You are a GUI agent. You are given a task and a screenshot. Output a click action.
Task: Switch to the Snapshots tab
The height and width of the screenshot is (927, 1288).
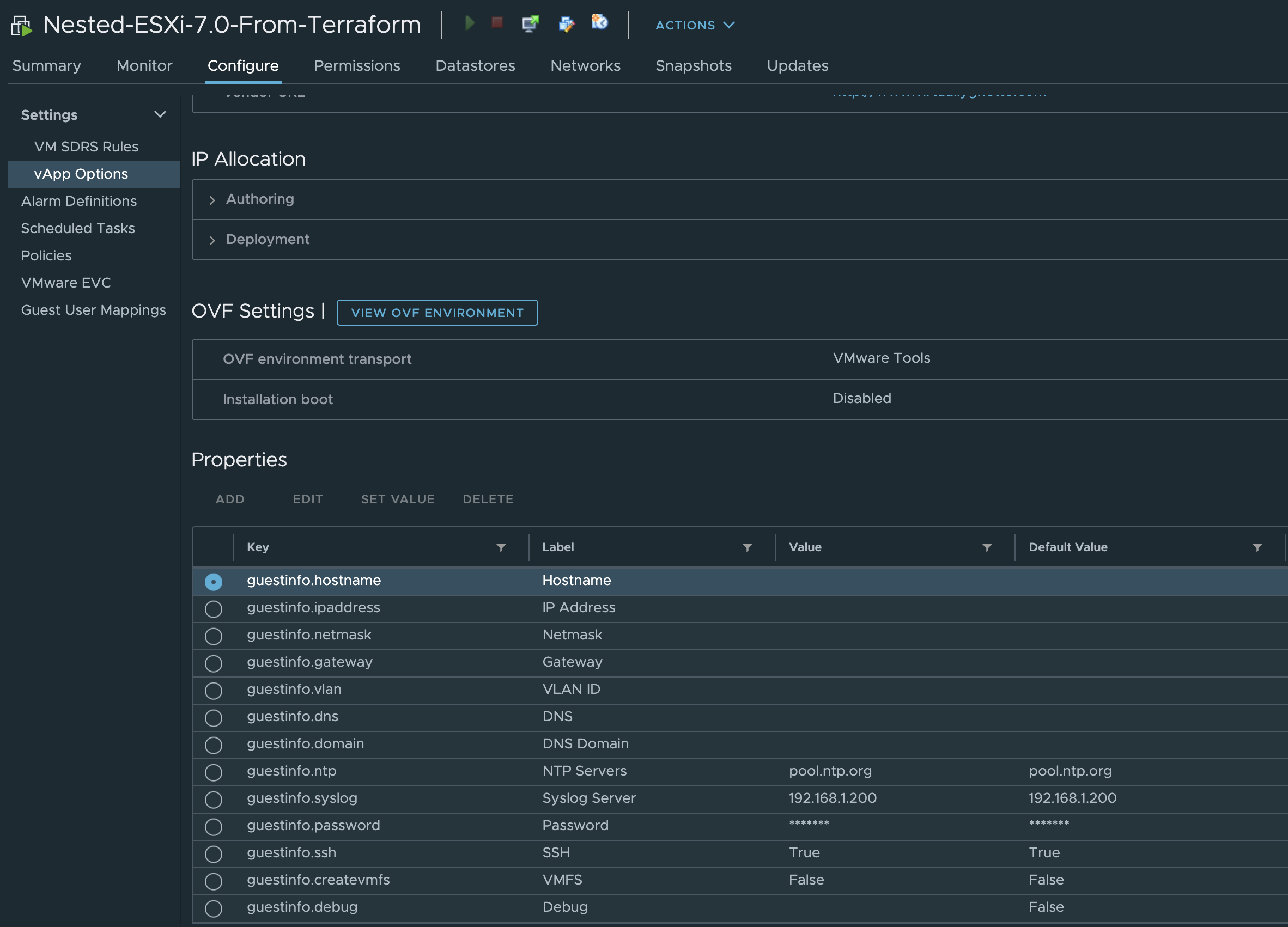coord(694,66)
